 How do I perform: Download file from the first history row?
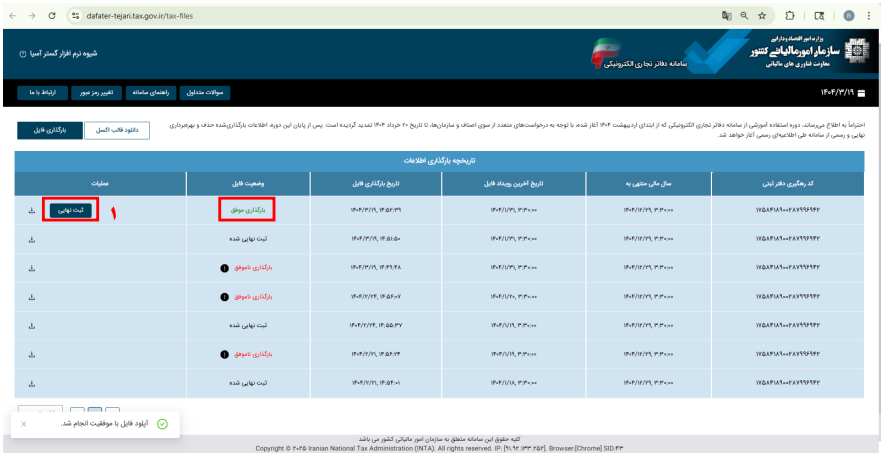click(32, 210)
